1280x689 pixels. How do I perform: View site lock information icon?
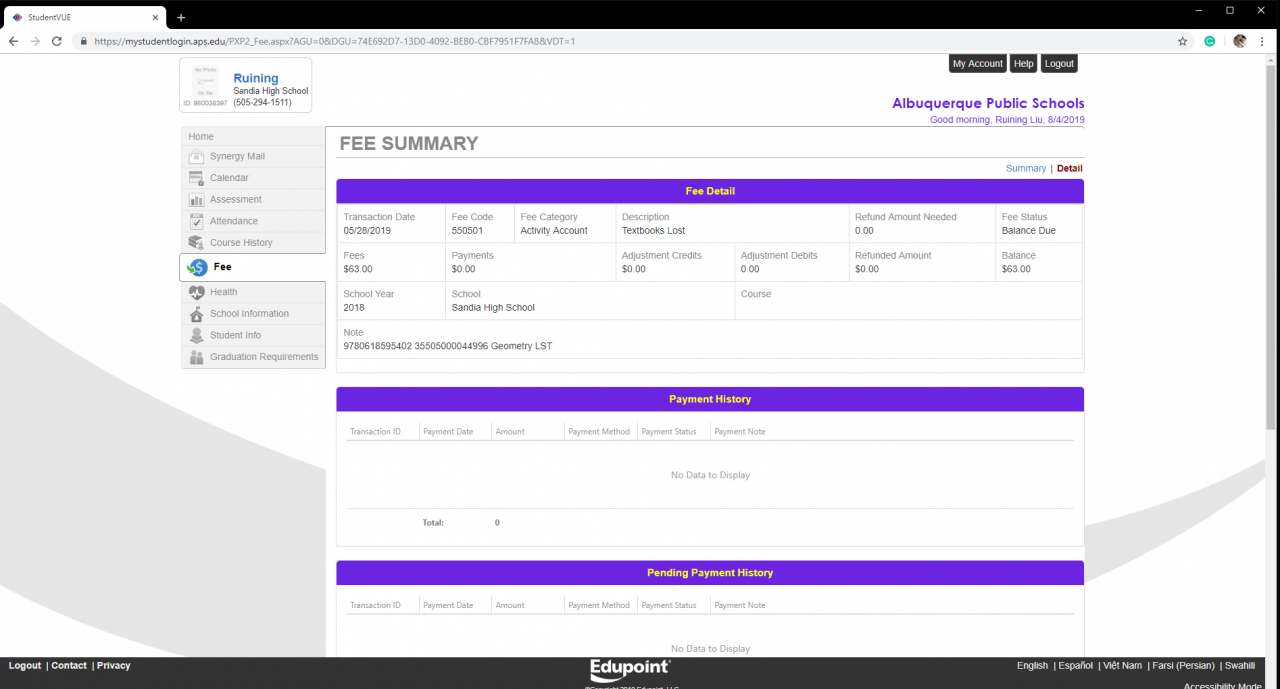(83, 41)
